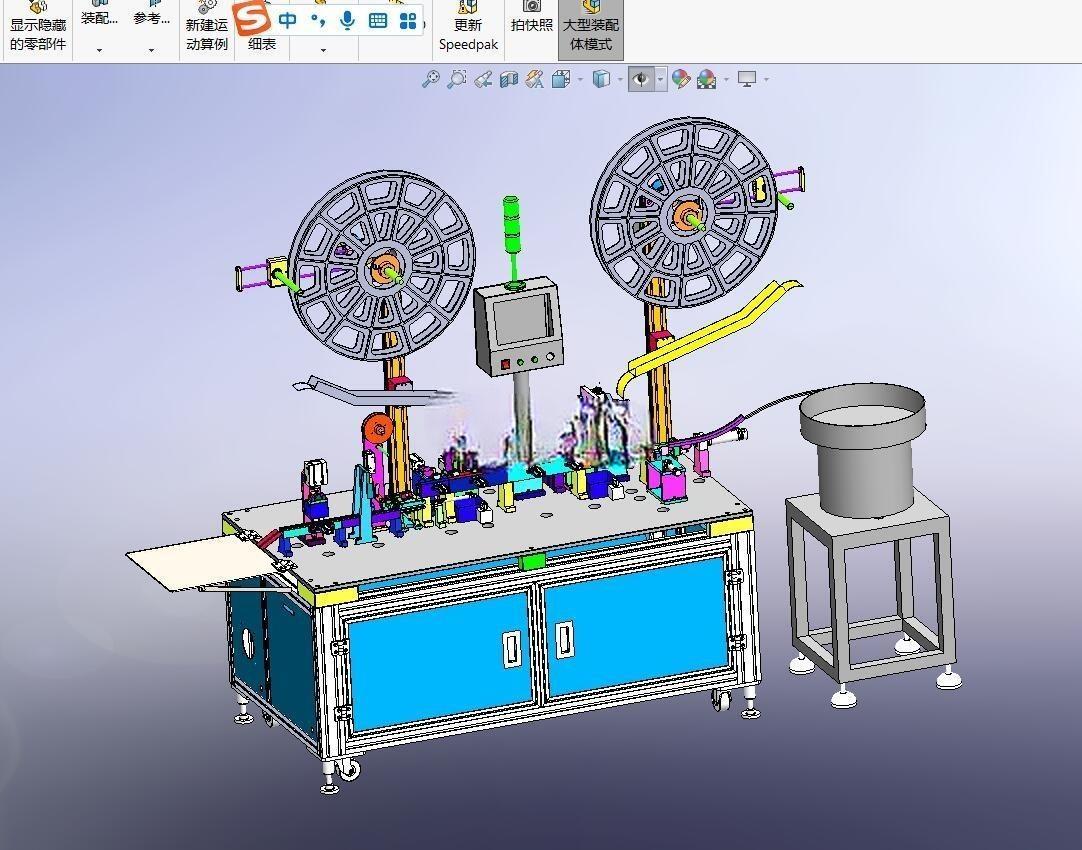
Task: Activate the Section View icon
Action: pyautogui.click(x=509, y=79)
